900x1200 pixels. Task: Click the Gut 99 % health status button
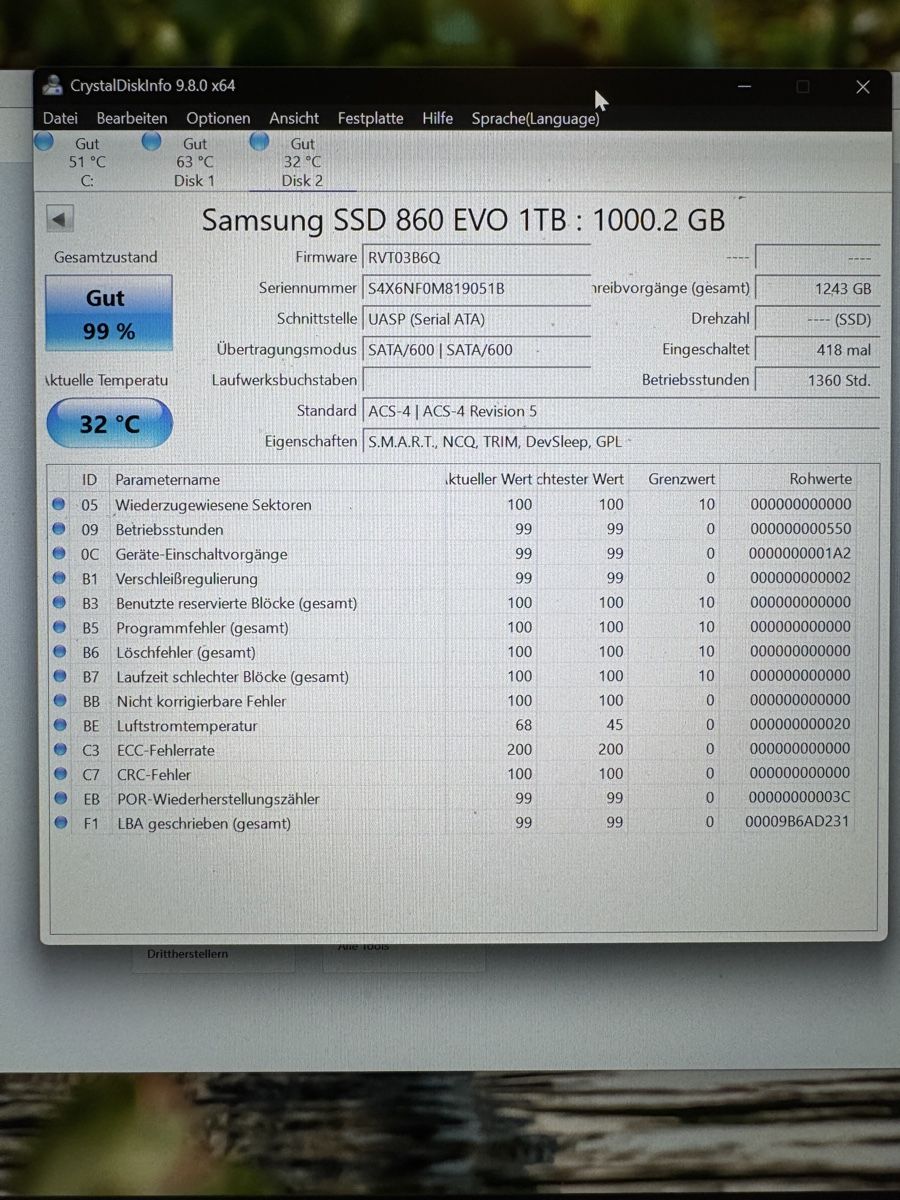tap(108, 314)
